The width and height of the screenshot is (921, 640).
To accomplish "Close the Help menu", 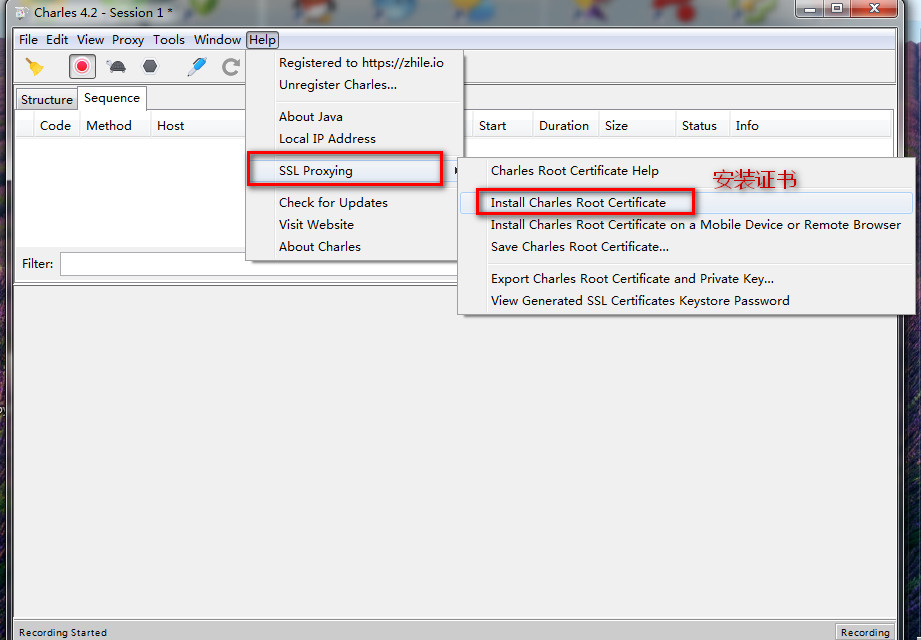I will pyautogui.click(x=262, y=40).
